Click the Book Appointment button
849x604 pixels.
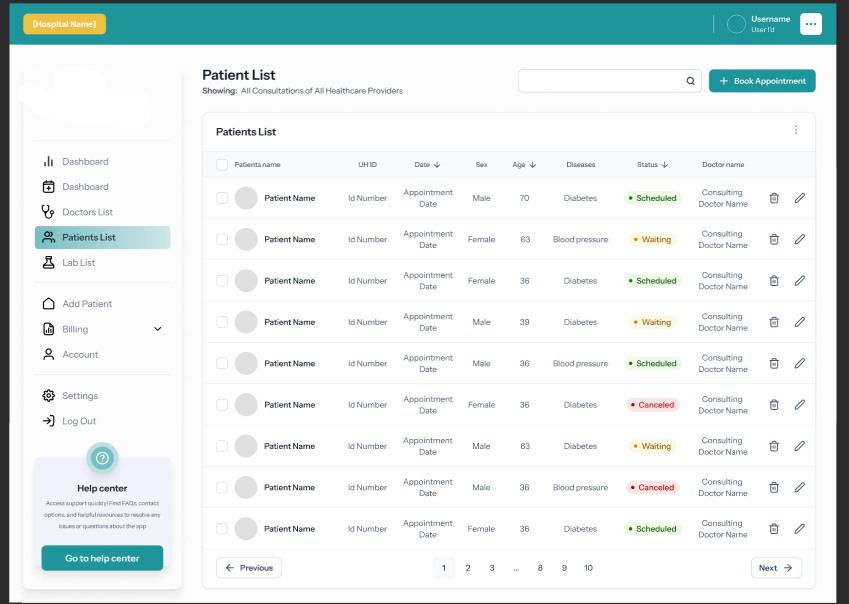click(x=762, y=81)
